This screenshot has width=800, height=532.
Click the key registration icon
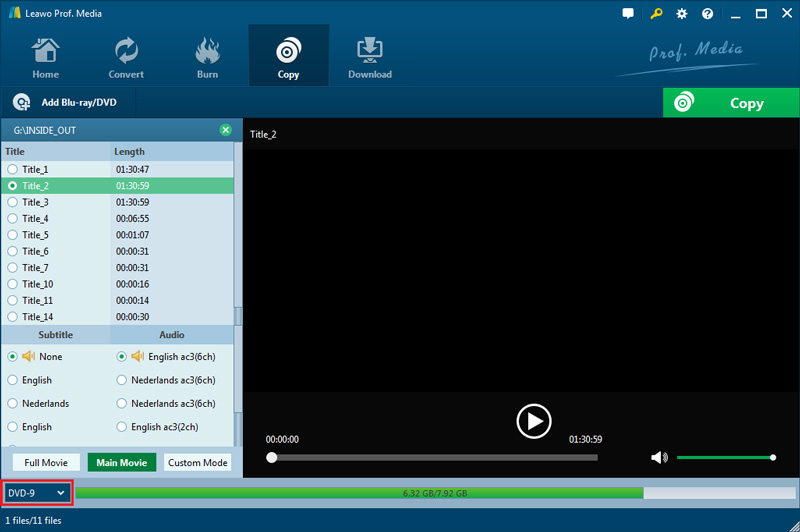click(655, 14)
